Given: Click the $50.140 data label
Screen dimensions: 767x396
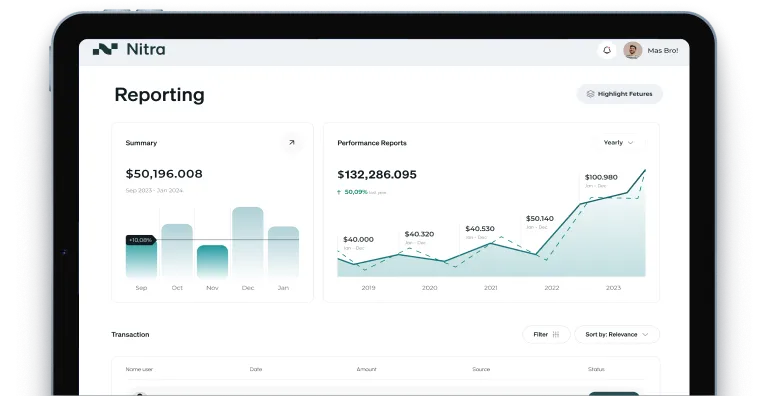Looking at the screenshot, I should 540,219.
